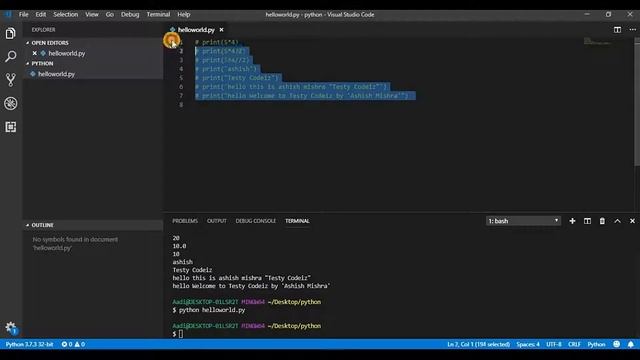640x360 pixels.
Task: Click the VS Code logo icon
Action: [8, 14]
